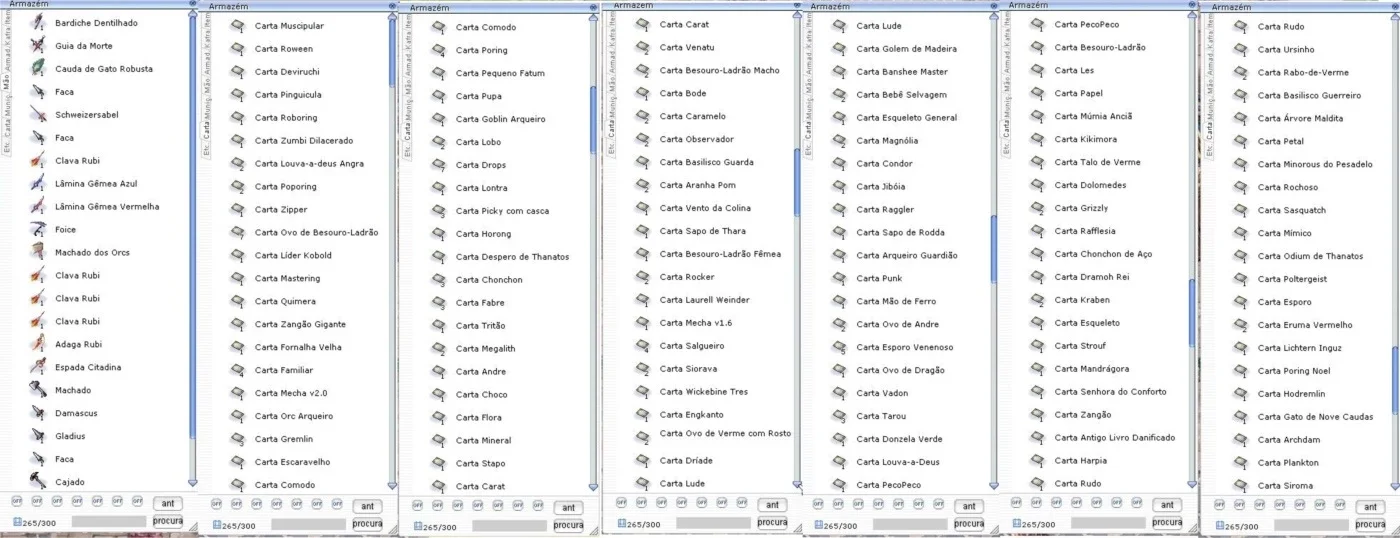The width and height of the screenshot is (1400, 538).
Task: Click 'ant' in the Carta Stapo window
Action: (x=568, y=508)
